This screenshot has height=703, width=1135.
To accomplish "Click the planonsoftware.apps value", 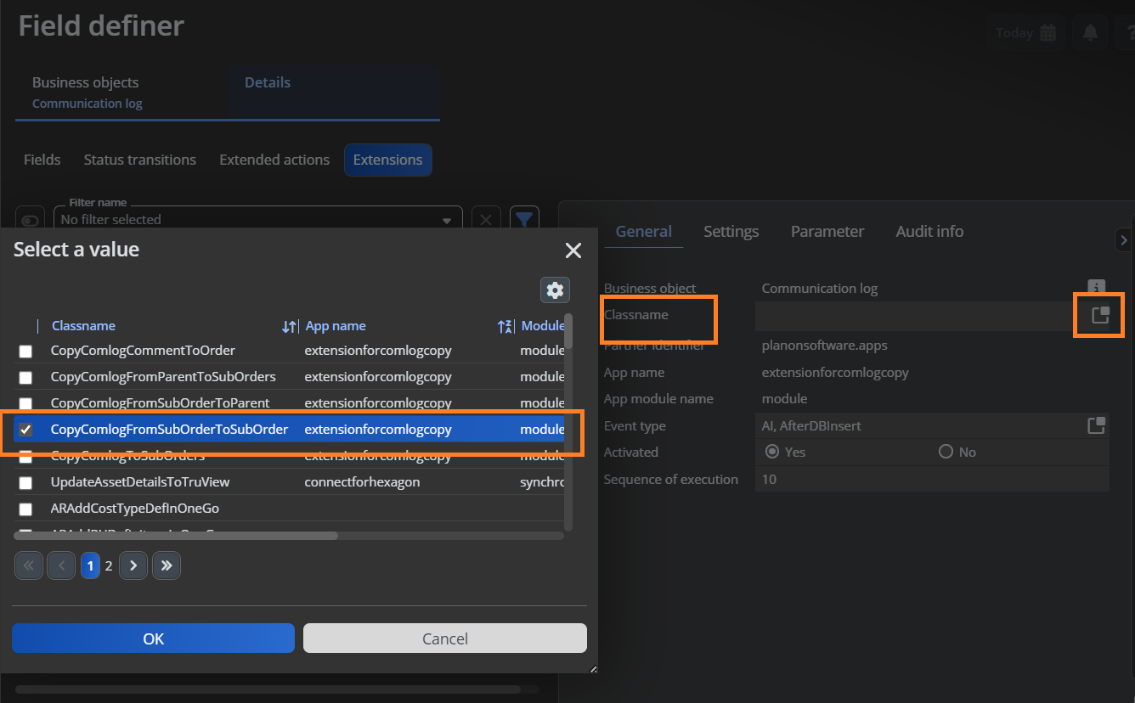I will (824, 345).
